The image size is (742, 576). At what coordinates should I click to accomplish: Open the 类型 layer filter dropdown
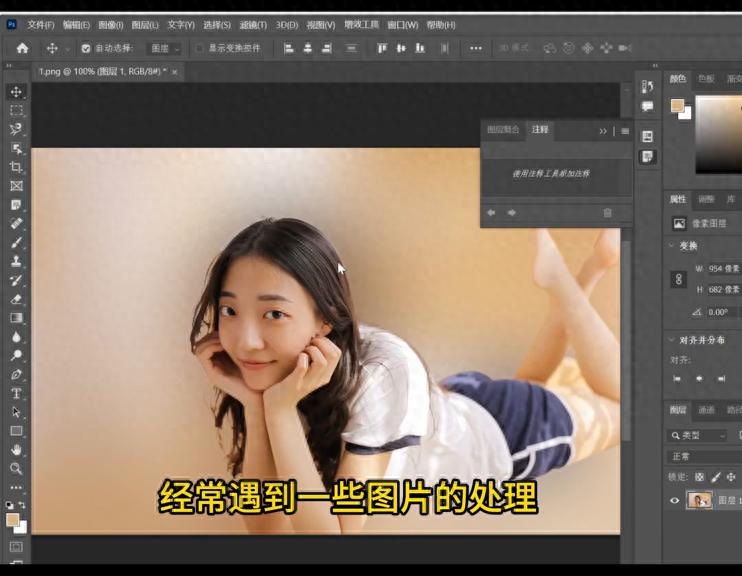click(698, 436)
